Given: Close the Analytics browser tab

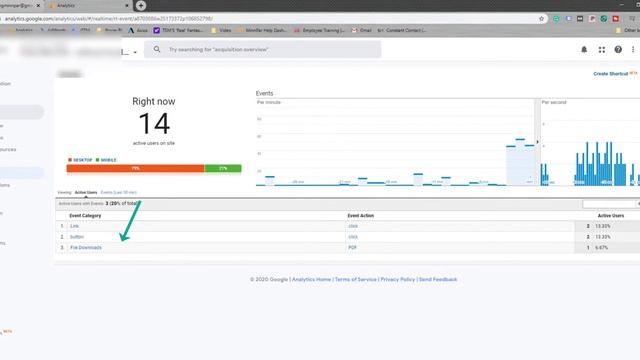Looking at the screenshot, I should pyautogui.click(x=127, y=6).
